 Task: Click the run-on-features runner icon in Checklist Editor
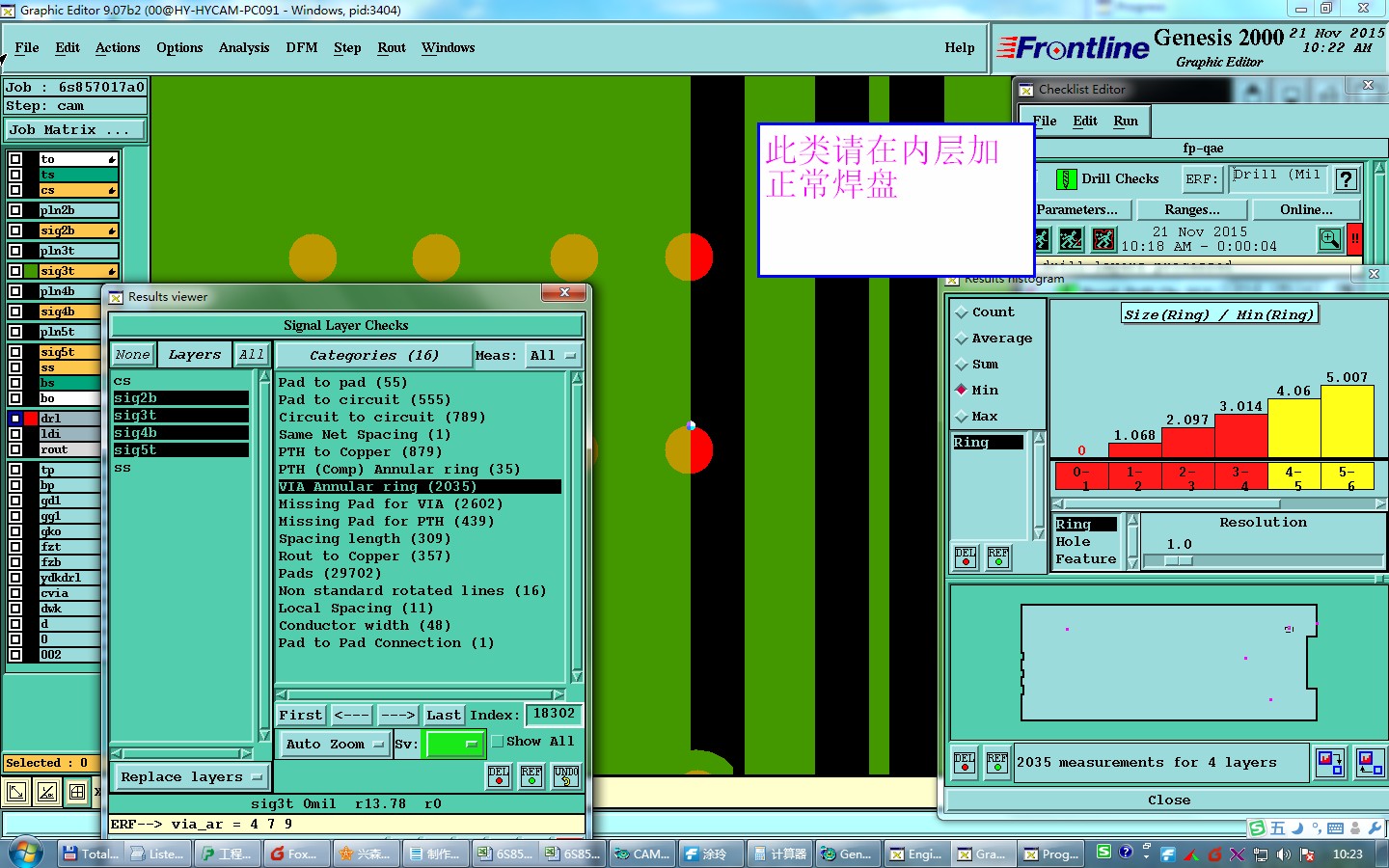[x=1071, y=239]
